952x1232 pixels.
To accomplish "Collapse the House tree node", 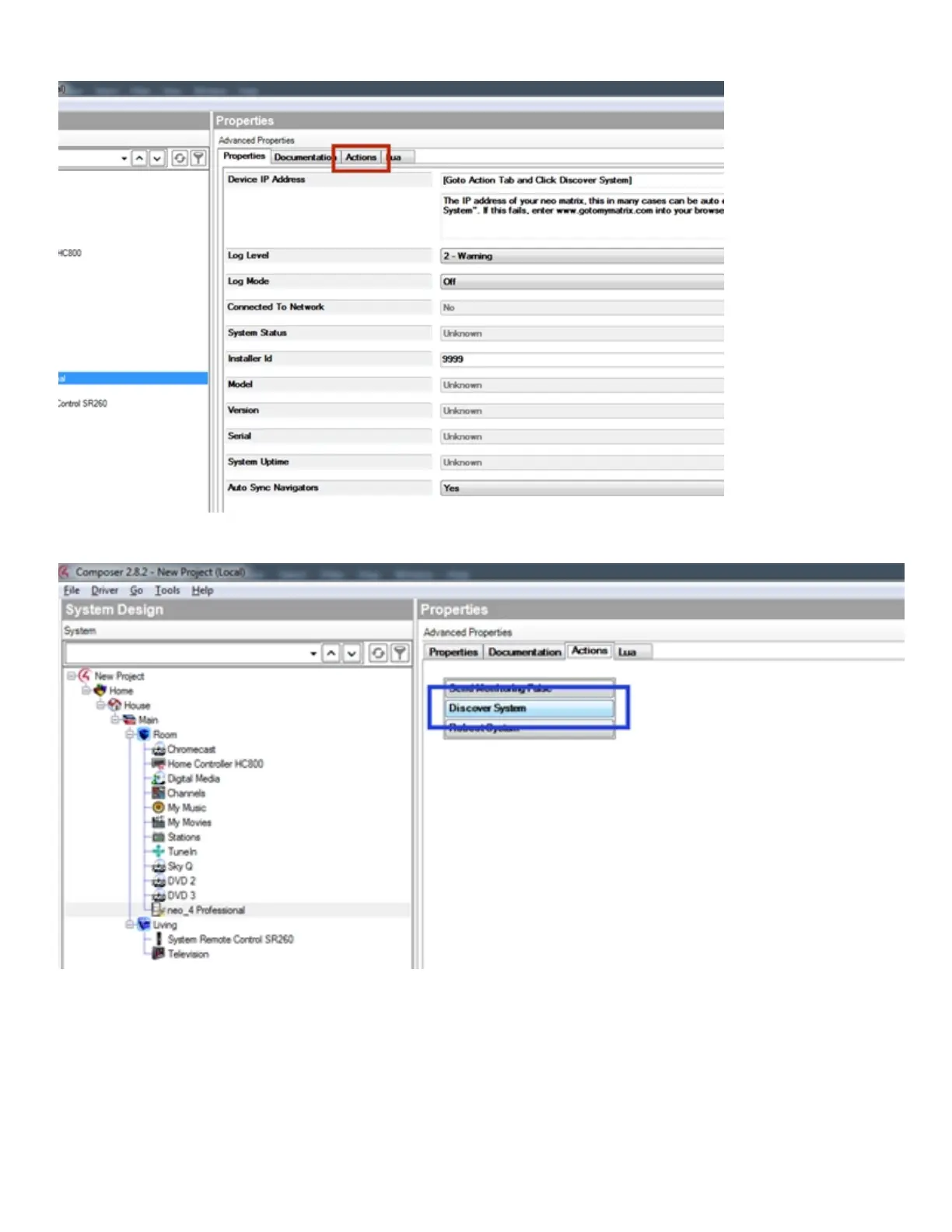I will coord(100,705).
